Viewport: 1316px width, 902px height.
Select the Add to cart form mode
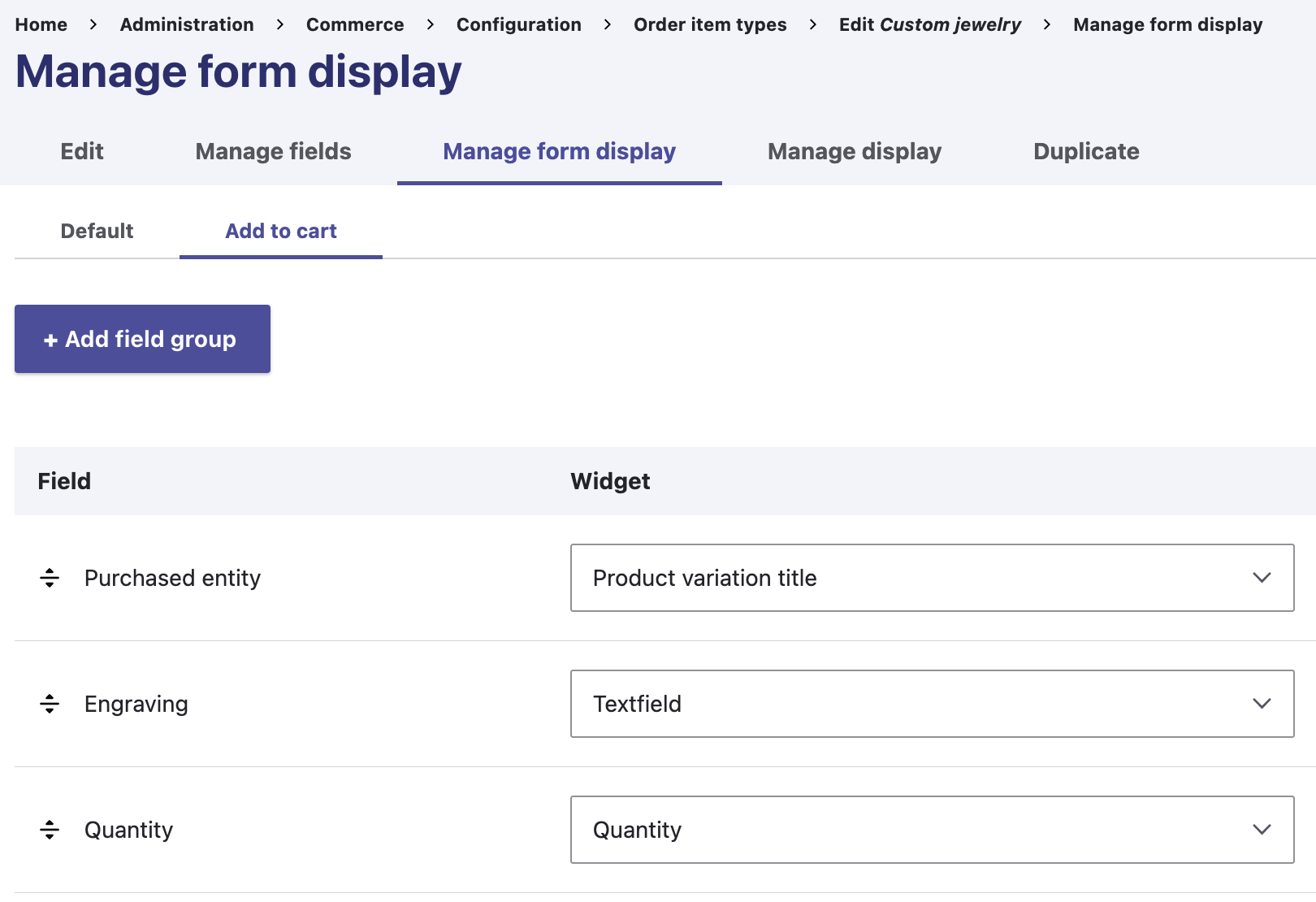point(281,231)
